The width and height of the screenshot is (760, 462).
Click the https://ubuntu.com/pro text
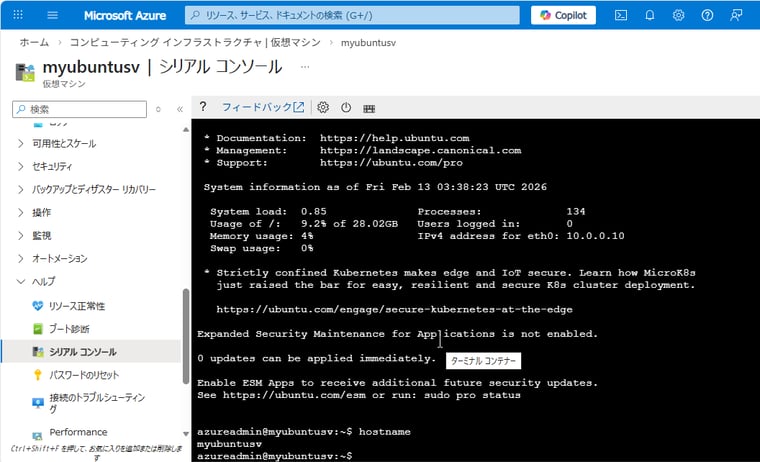pyautogui.click(x=391, y=163)
